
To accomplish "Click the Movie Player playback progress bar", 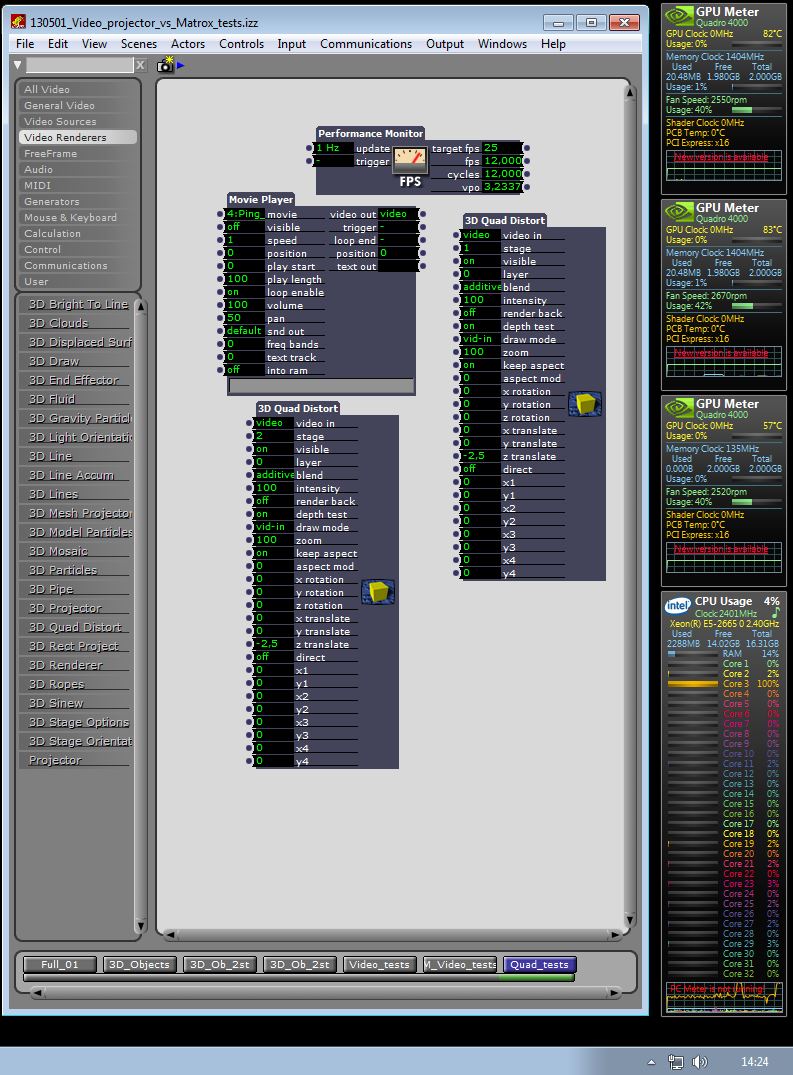I will coord(321,386).
